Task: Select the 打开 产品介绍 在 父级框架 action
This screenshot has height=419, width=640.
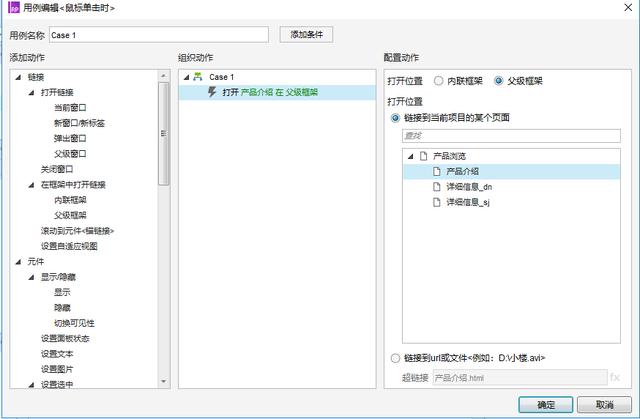Action: click(277, 93)
